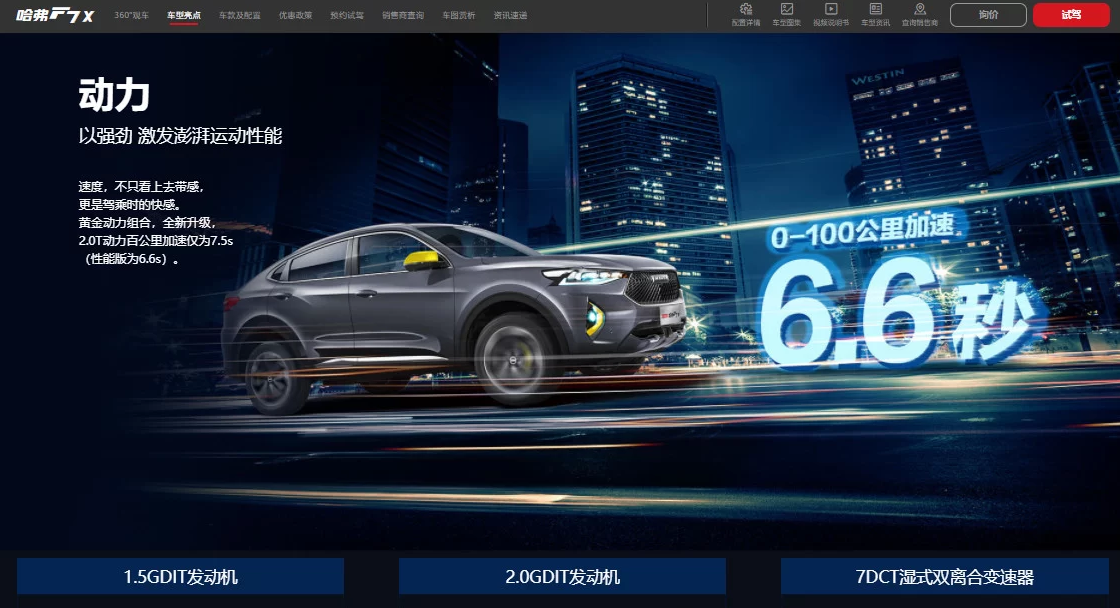The width and height of the screenshot is (1120, 608).
Task: Open the 车型资讯 news icon
Action: (x=875, y=9)
